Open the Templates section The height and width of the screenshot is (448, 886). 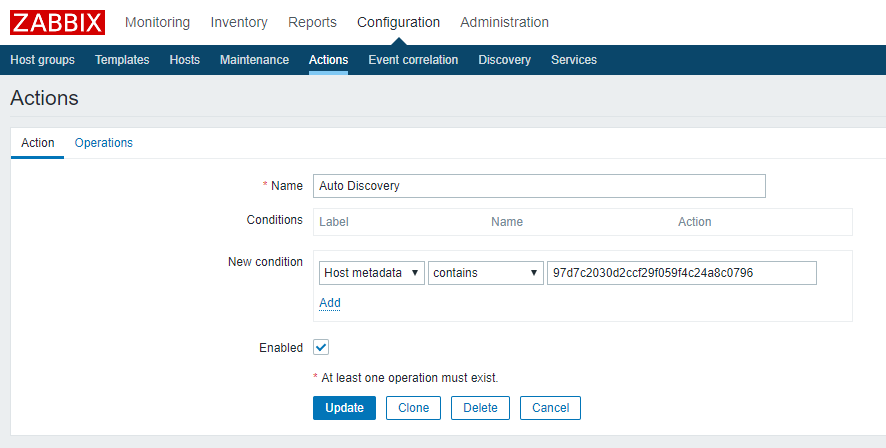coord(122,60)
